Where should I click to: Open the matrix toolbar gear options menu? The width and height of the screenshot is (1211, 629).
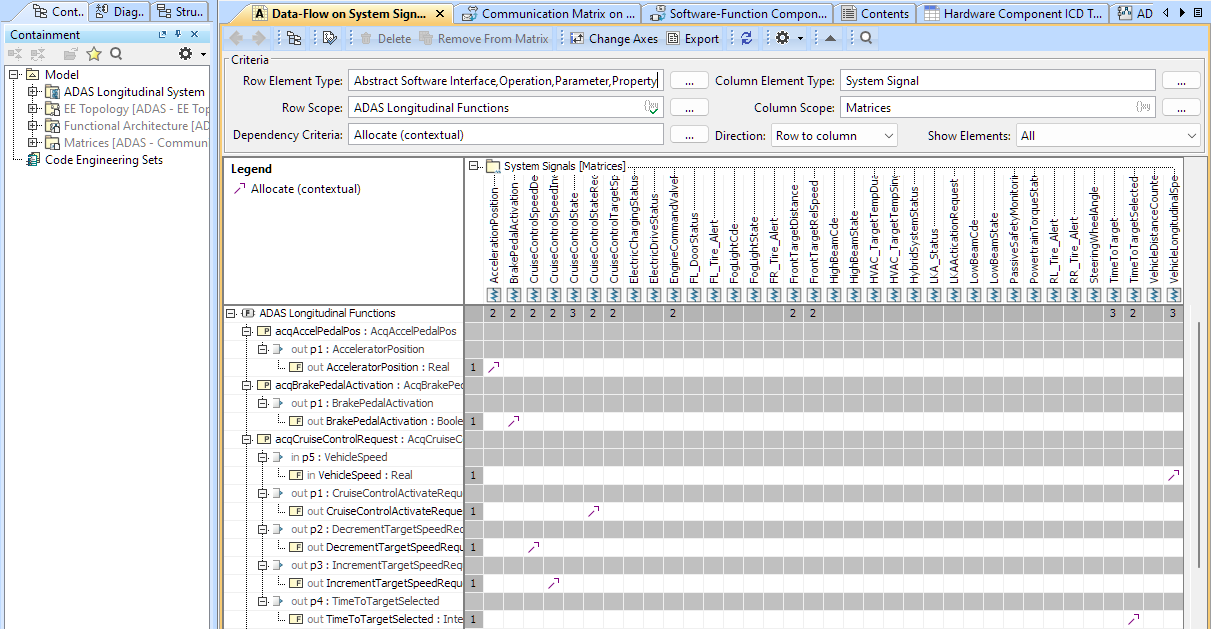pyautogui.click(x=783, y=38)
